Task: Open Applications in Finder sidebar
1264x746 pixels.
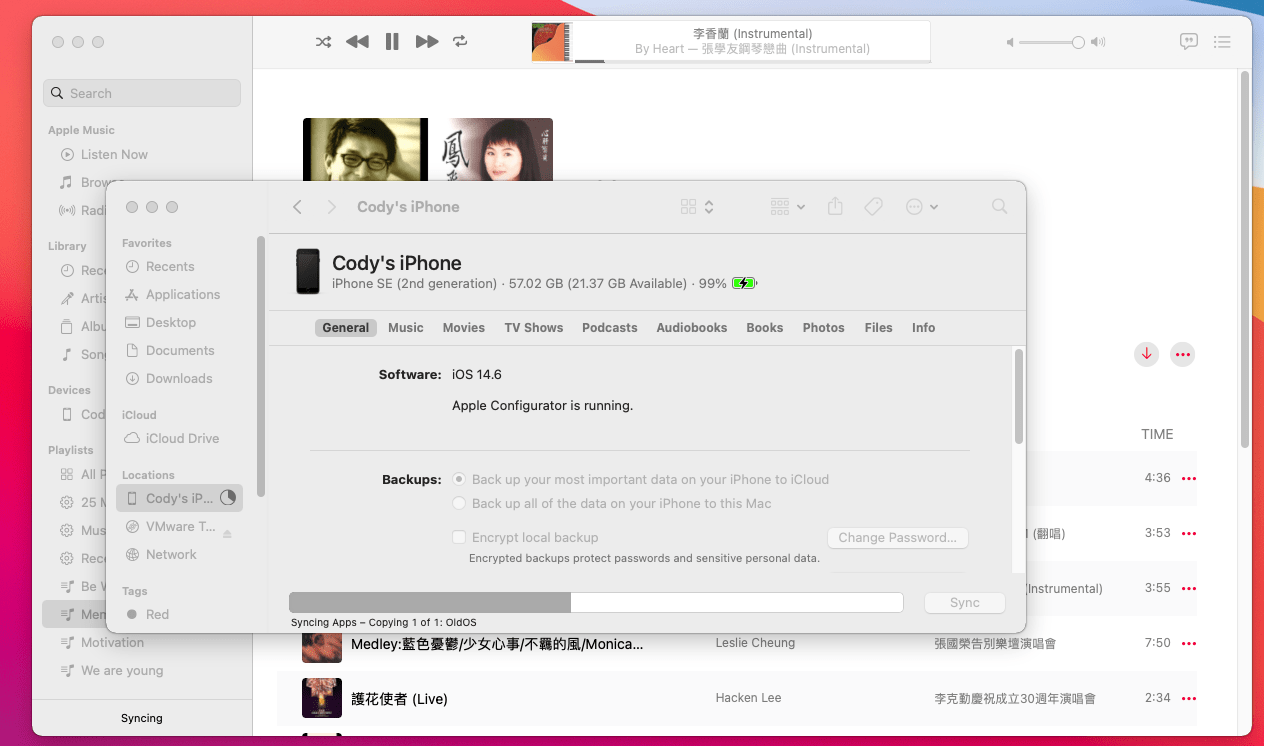Action: [172, 295]
